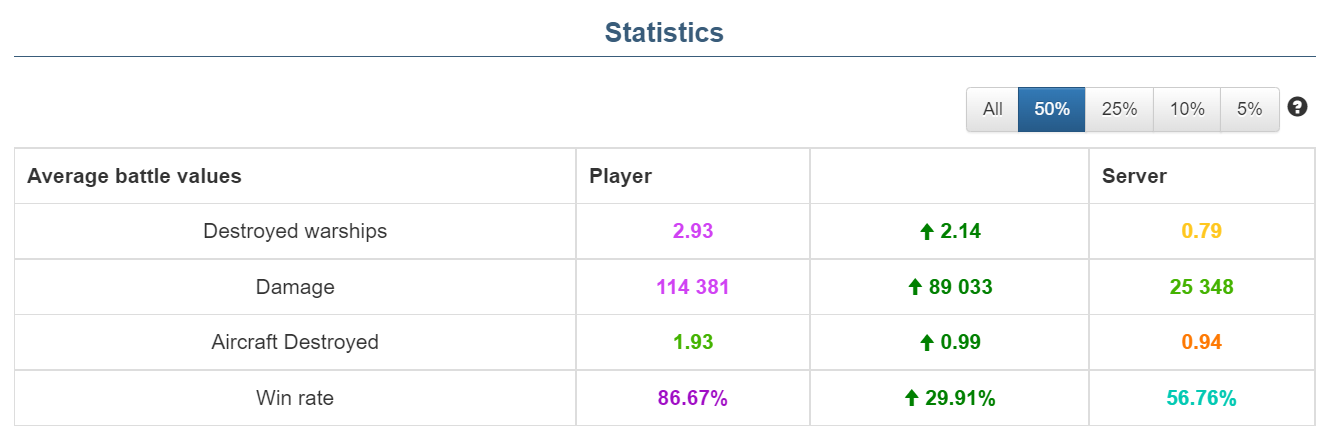1332x442 pixels.
Task: Switch to the 25% filter
Action: click(1119, 109)
